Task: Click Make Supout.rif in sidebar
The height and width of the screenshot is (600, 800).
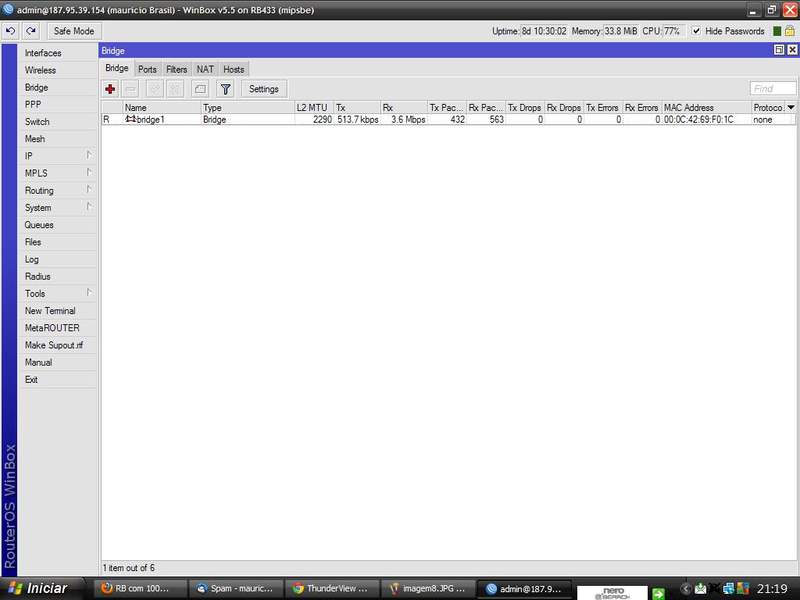Action: point(58,345)
